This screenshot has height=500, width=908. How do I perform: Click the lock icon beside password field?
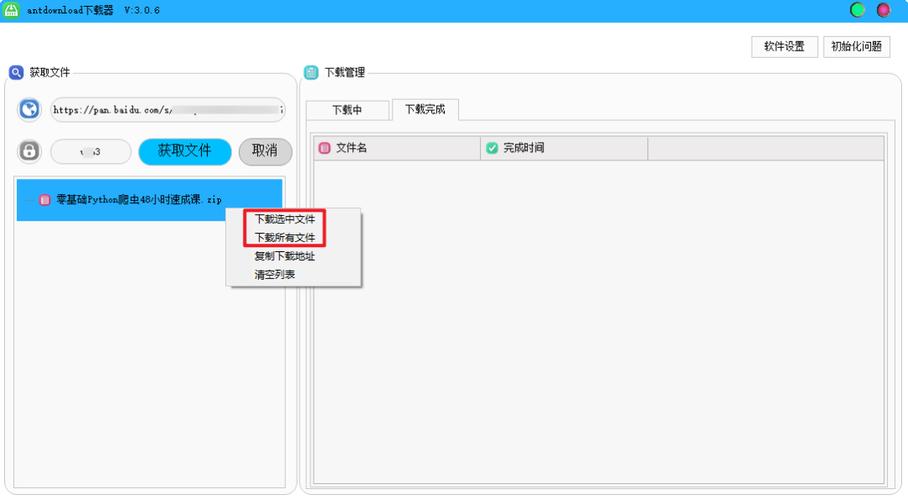[x=29, y=151]
